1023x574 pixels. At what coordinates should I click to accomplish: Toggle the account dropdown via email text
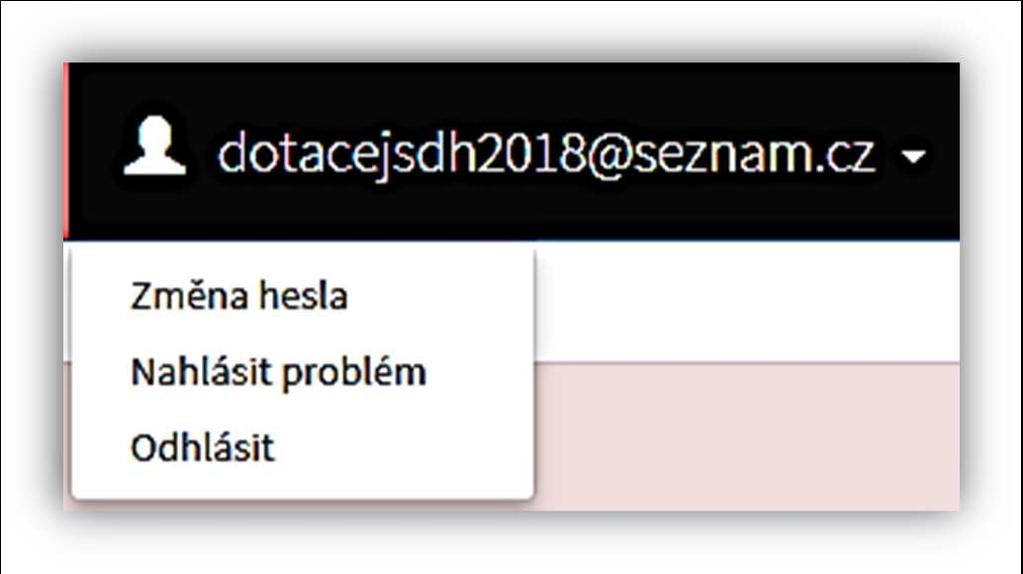(x=545, y=154)
